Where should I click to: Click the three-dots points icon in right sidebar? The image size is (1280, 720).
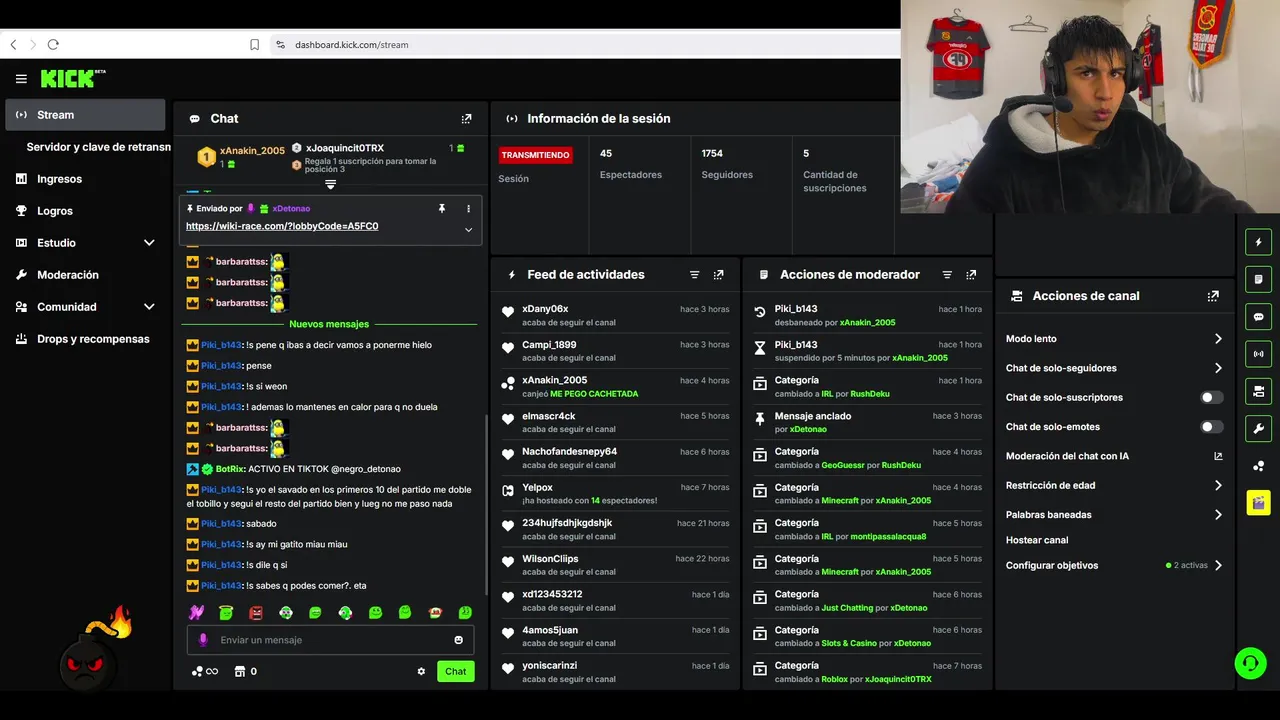(x=1258, y=466)
